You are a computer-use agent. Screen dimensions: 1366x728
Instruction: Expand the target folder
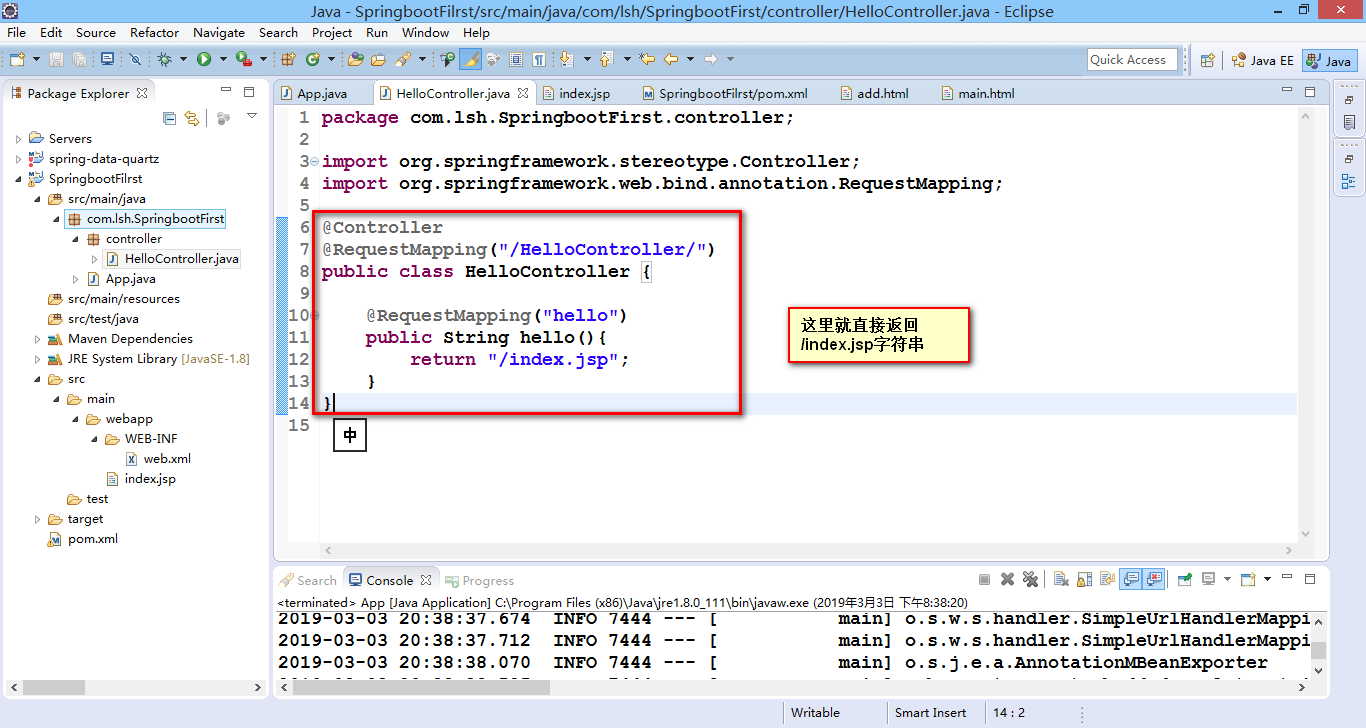click(38, 519)
